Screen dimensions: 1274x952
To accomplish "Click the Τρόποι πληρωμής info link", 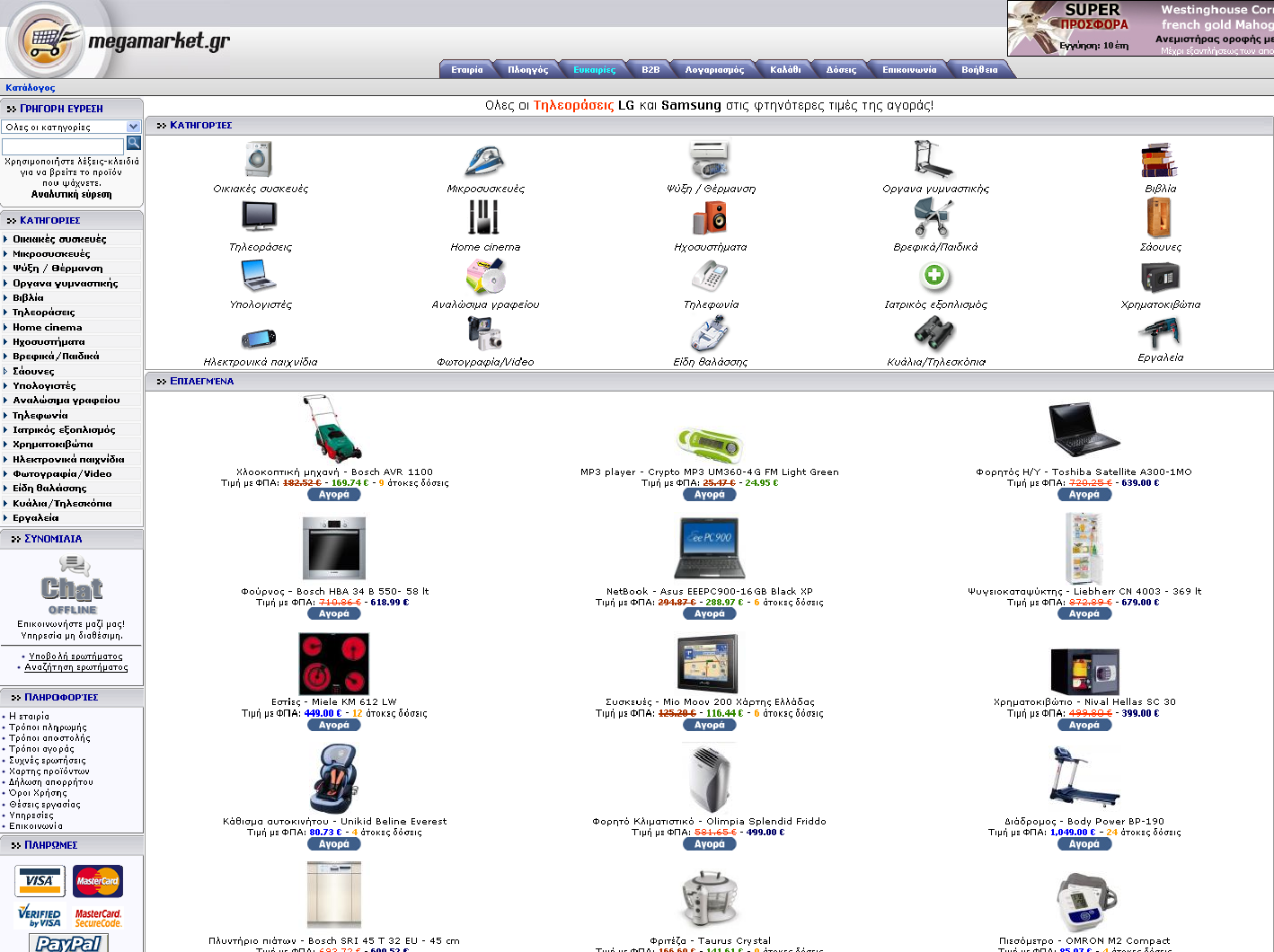I will click(x=48, y=727).
